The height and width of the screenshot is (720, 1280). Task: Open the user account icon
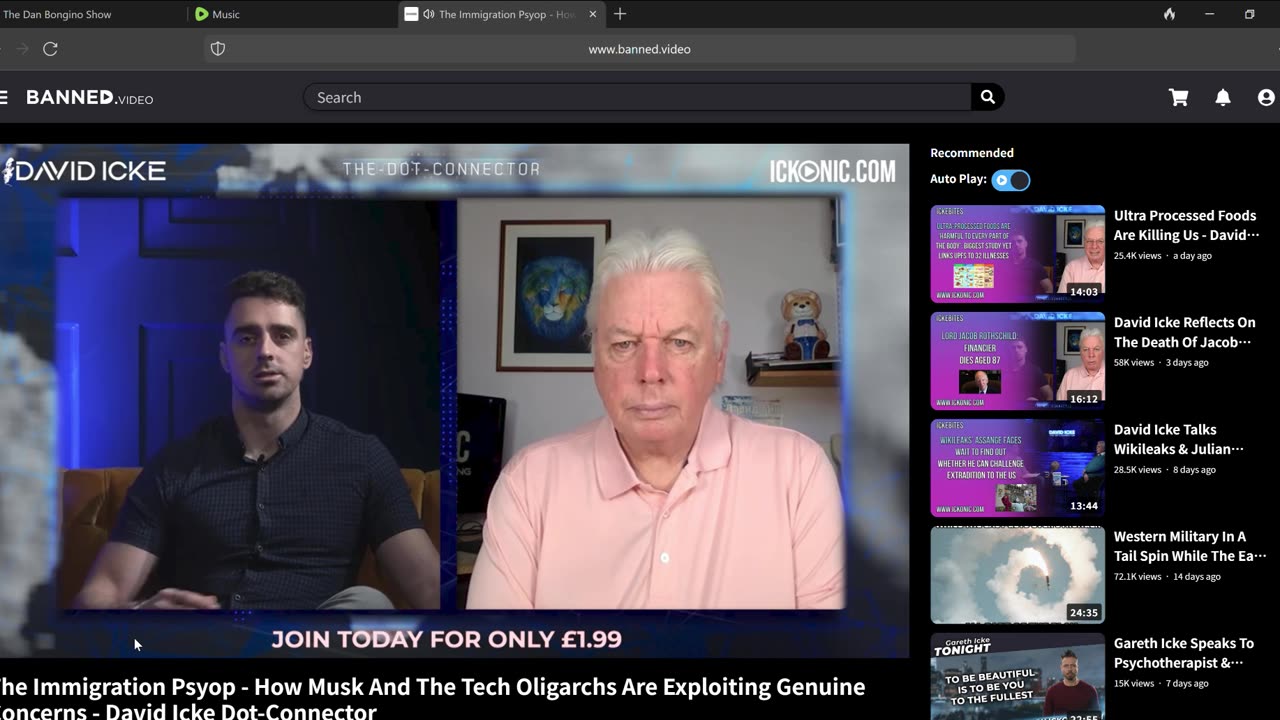coord(1266,97)
